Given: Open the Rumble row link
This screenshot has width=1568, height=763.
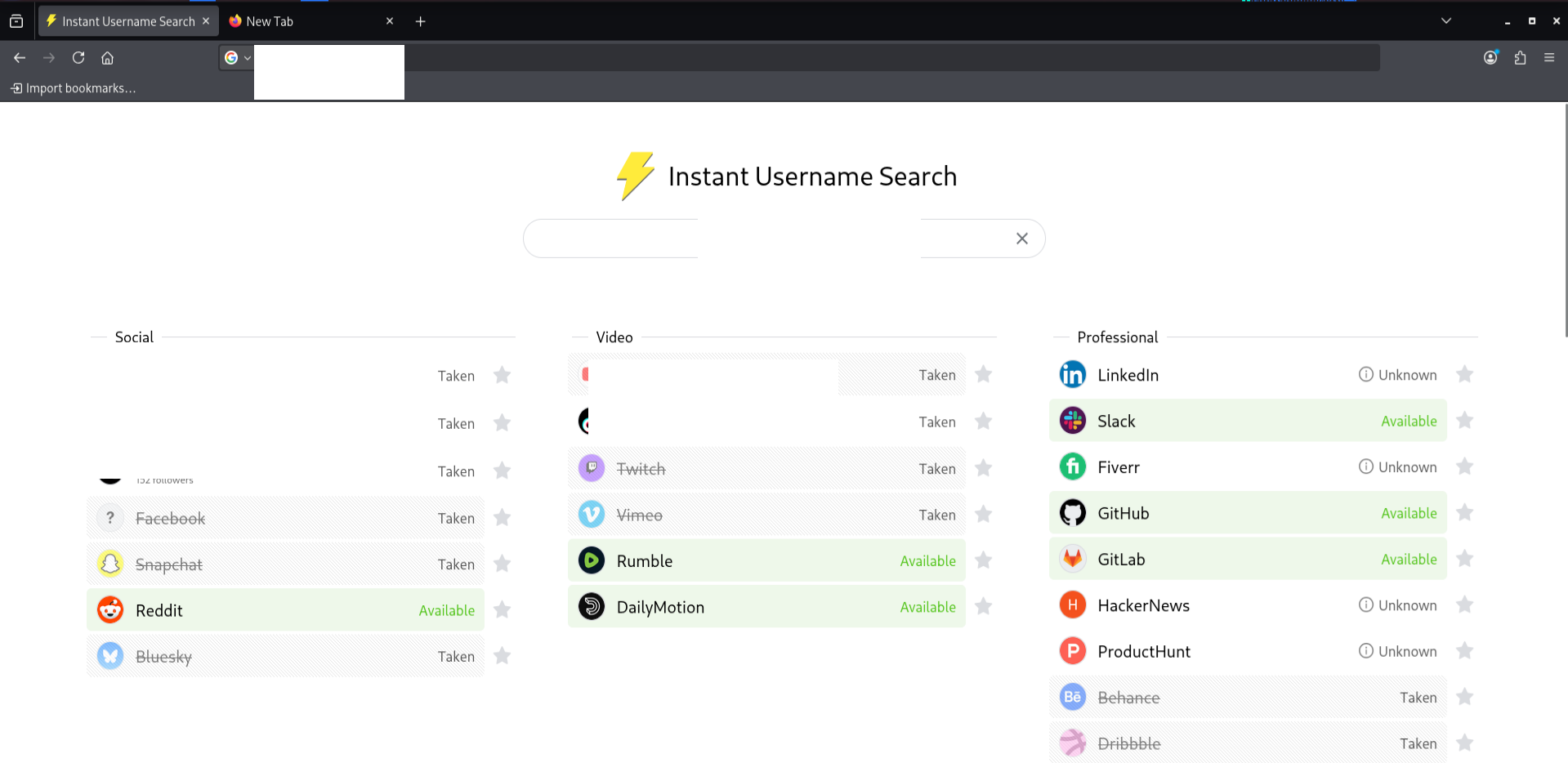Looking at the screenshot, I should (766, 560).
